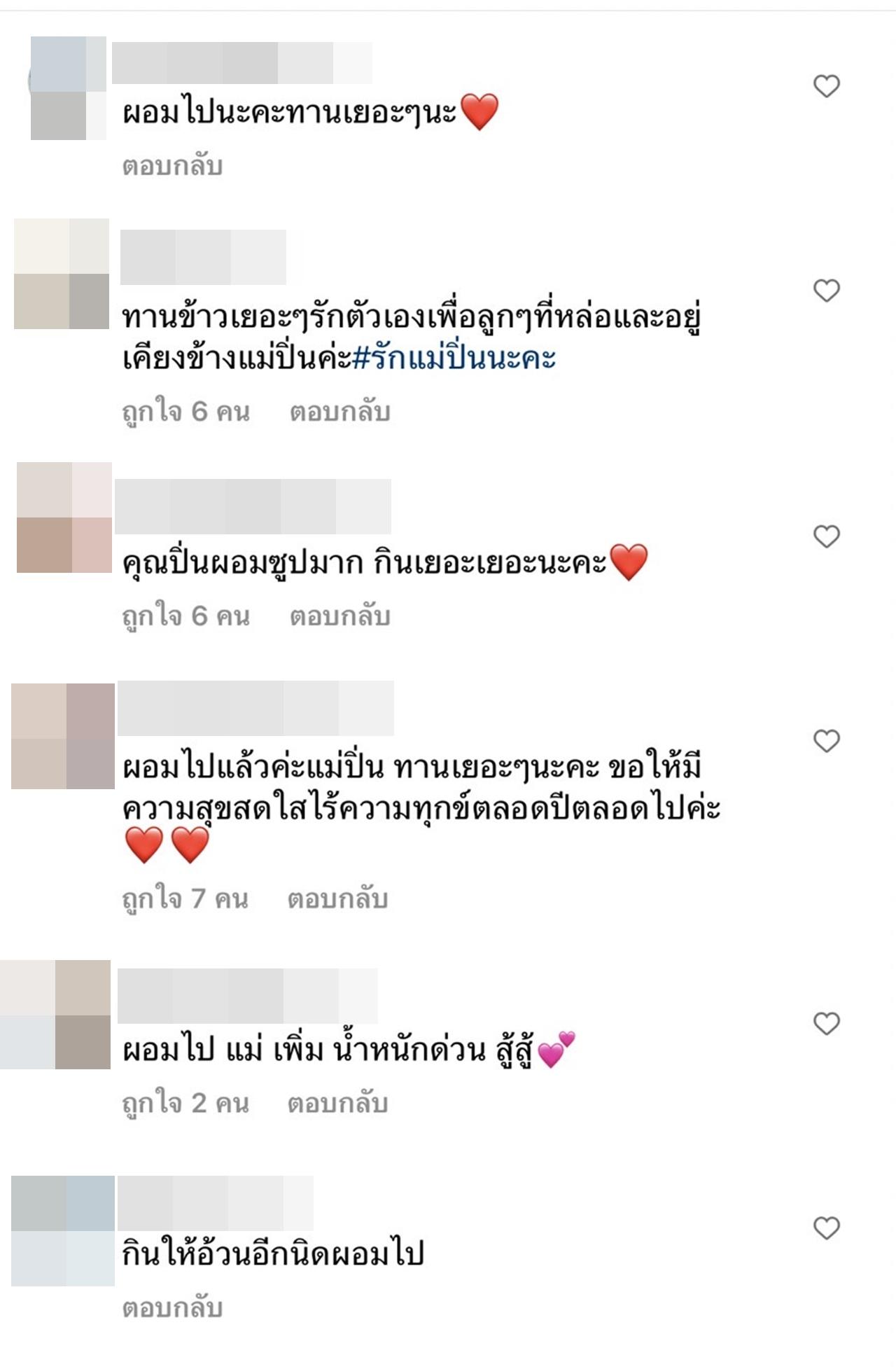The height and width of the screenshot is (1369, 896).
Task: Like the comment 'กินให้อ้วนอีกนิดผอมไป'
Action: coord(826,1228)
